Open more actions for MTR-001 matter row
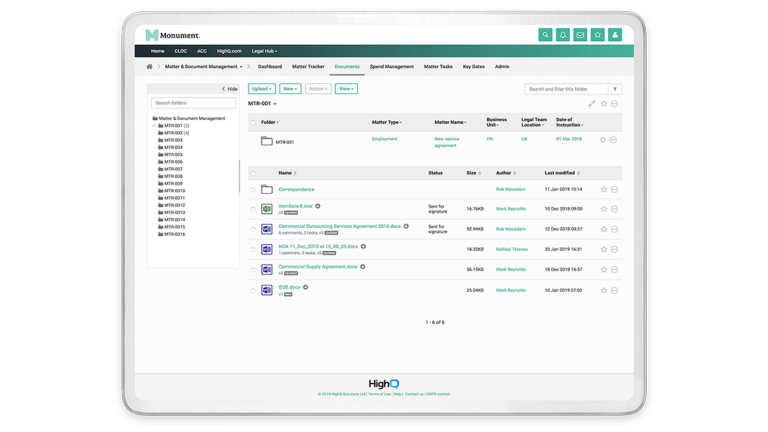Screen dimensions: 768x432 614,140
